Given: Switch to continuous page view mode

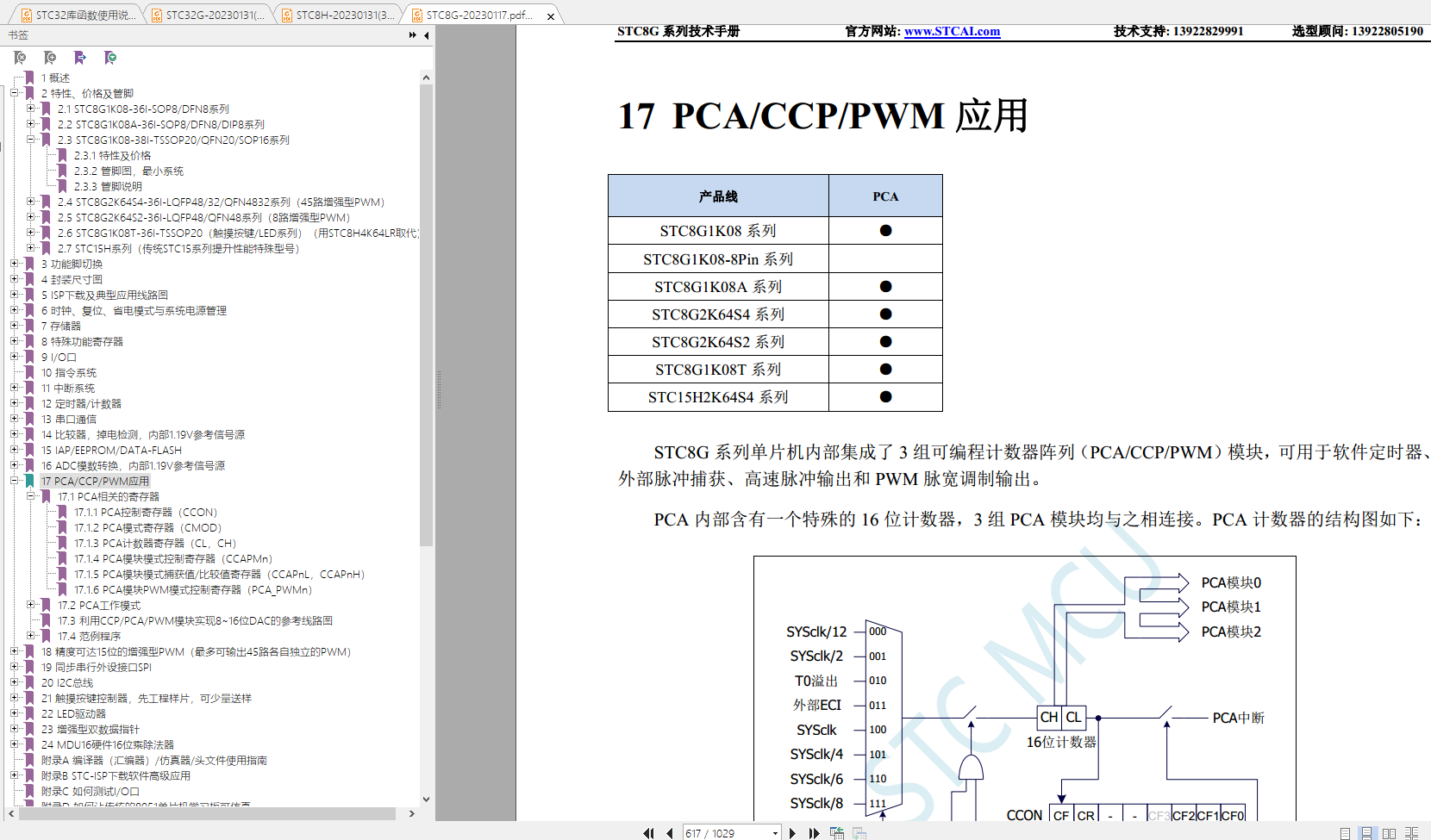Looking at the screenshot, I should [x=1366, y=833].
